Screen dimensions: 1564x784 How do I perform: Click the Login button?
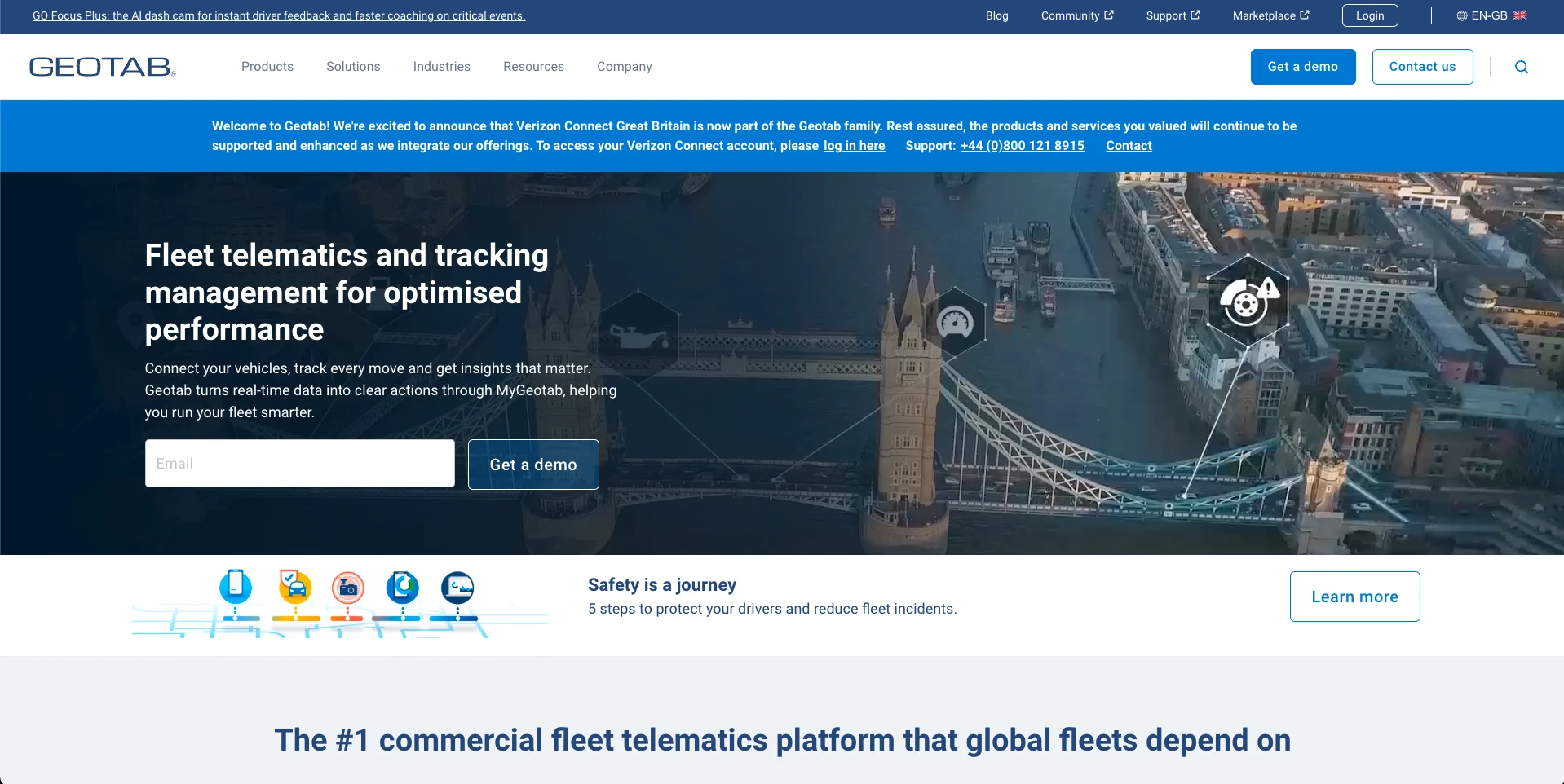coord(1370,15)
